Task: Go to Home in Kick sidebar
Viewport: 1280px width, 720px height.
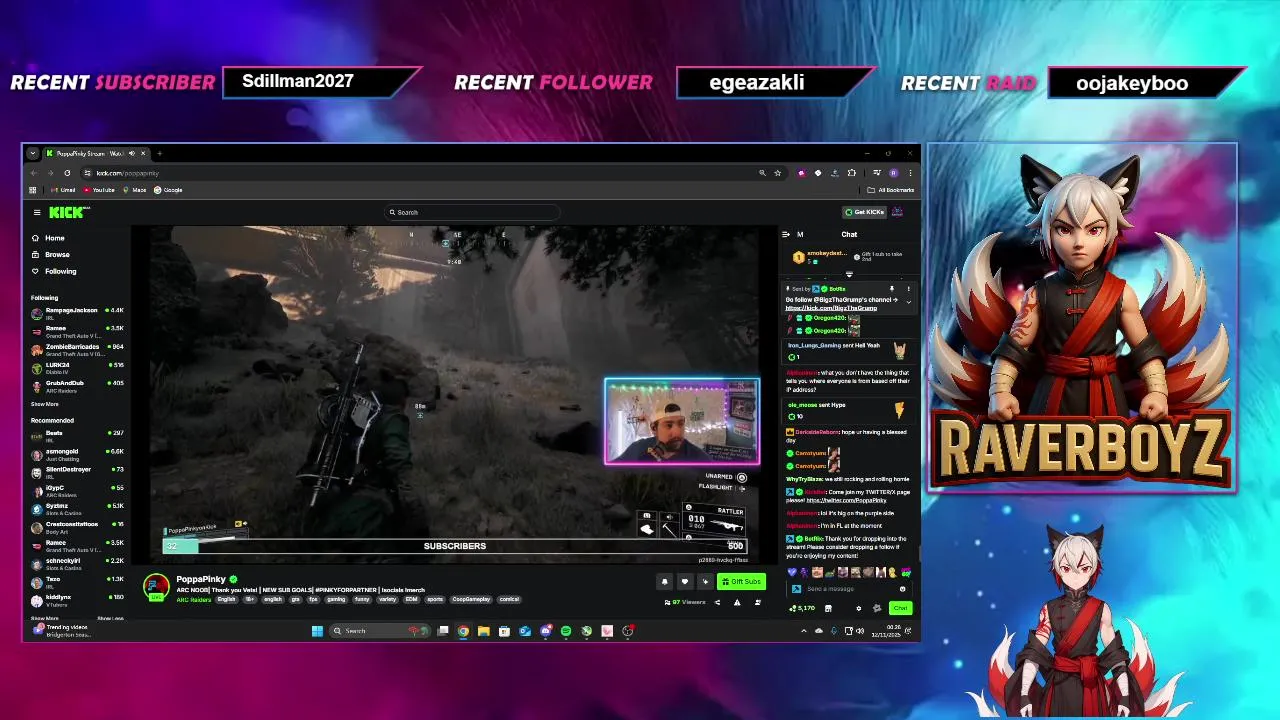Action: point(47,238)
